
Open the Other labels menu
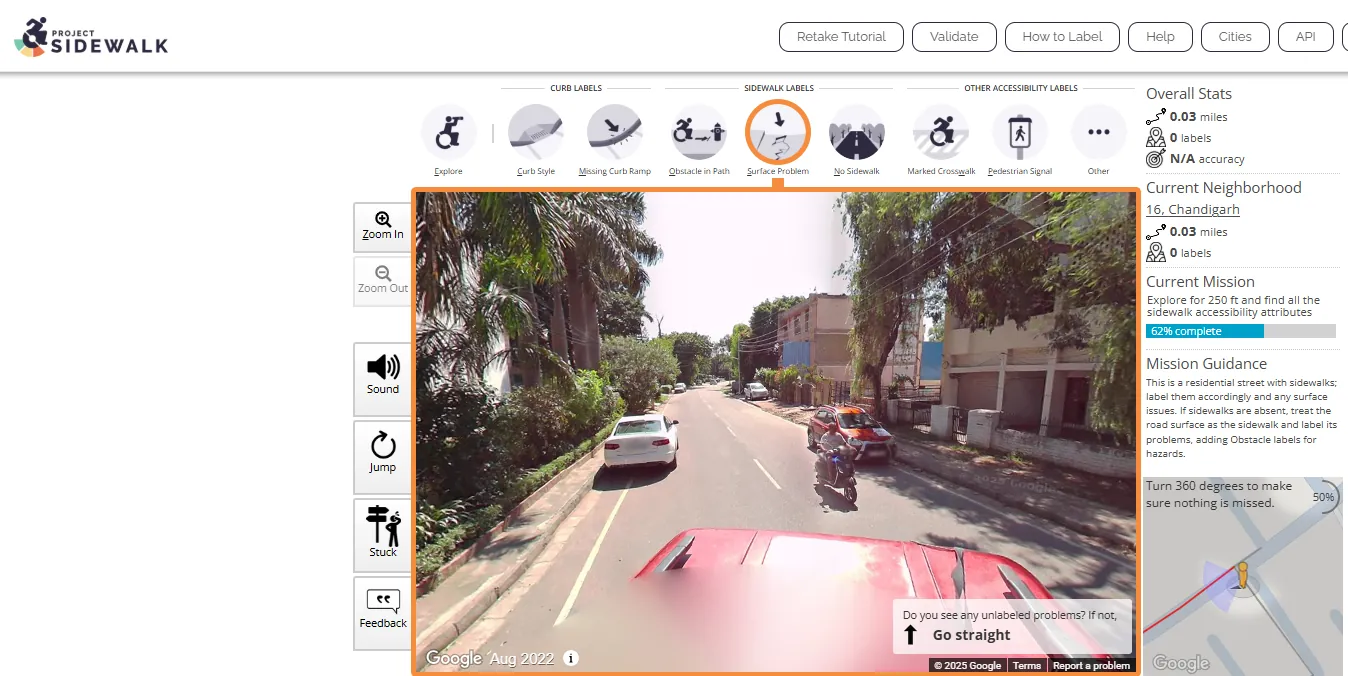(1099, 133)
